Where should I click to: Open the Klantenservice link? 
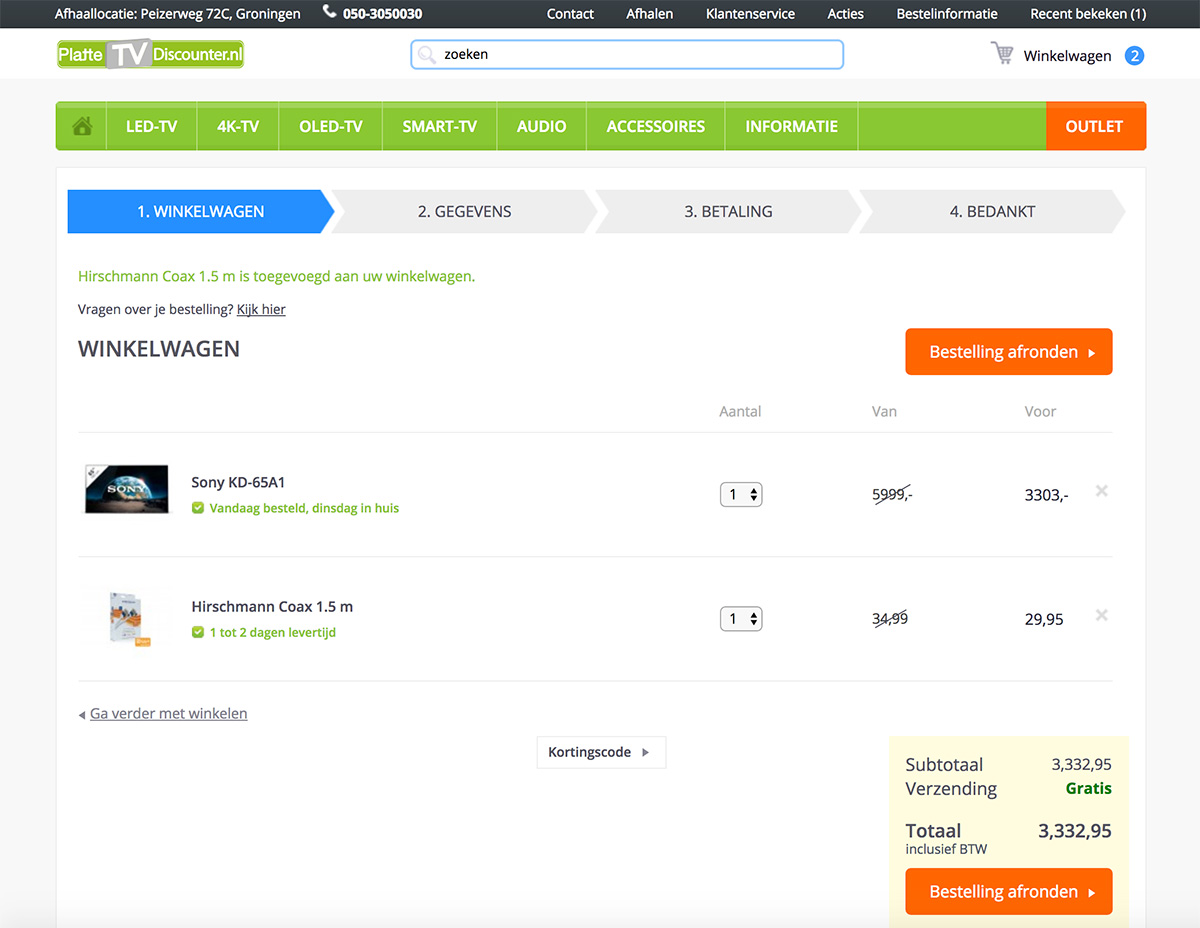(751, 14)
